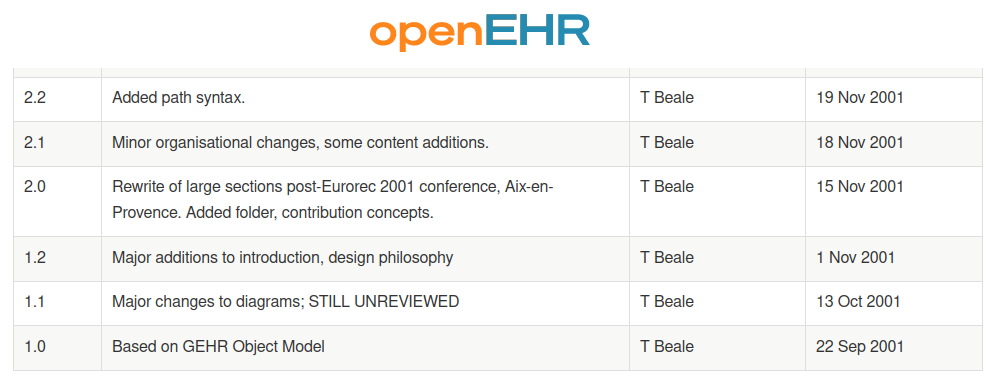Select the version 1.1 cell

(57, 303)
